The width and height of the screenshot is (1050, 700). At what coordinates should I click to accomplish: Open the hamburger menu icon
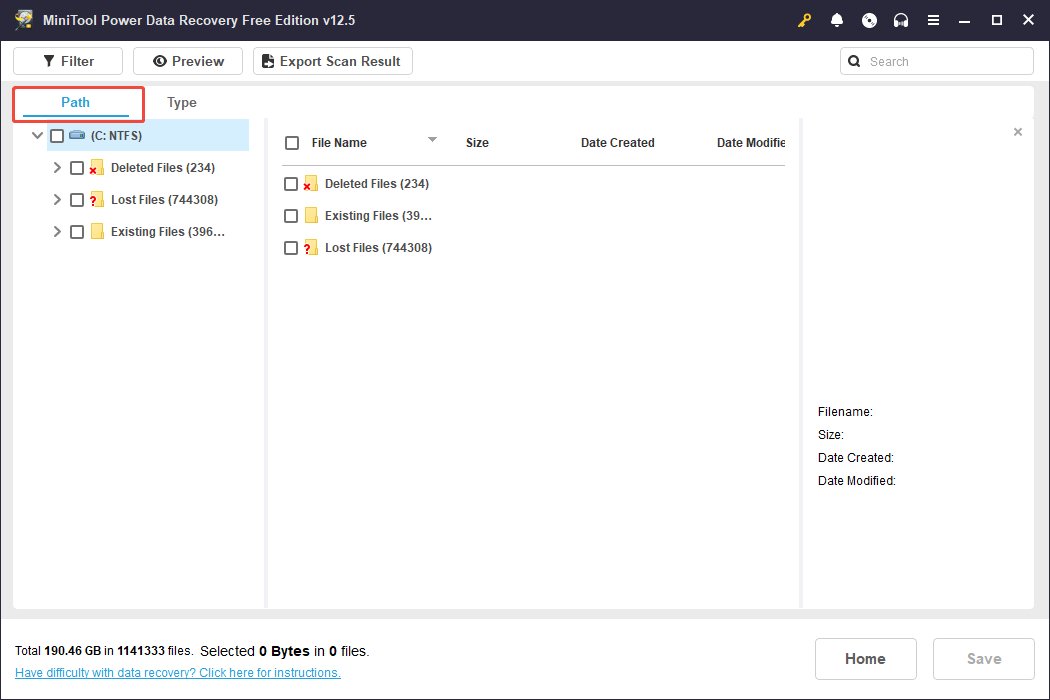tap(933, 20)
